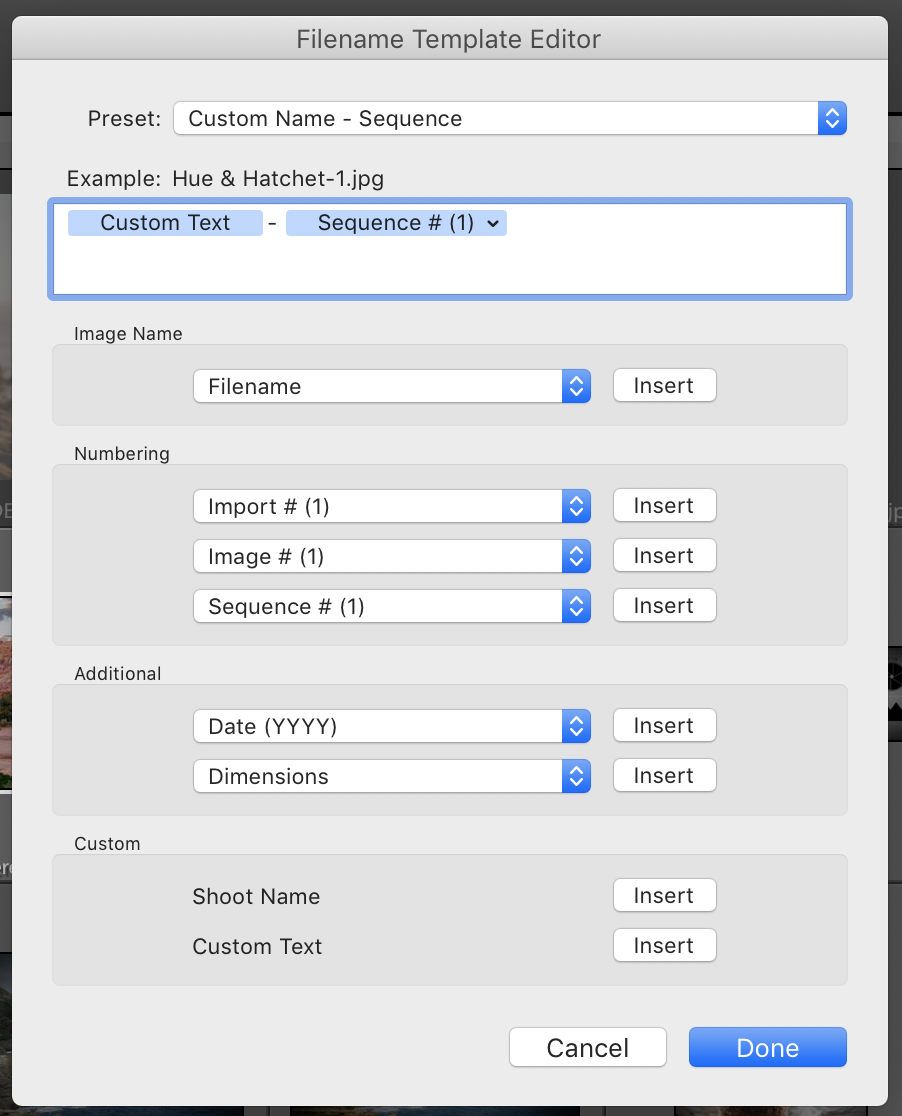Click the Image # (1) stepper arrows

click(x=576, y=556)
